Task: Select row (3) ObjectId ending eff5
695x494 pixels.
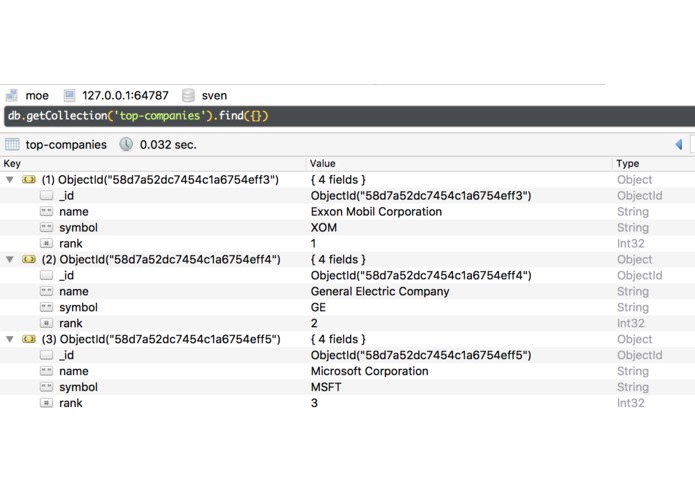Action: (x=161, y=339)
